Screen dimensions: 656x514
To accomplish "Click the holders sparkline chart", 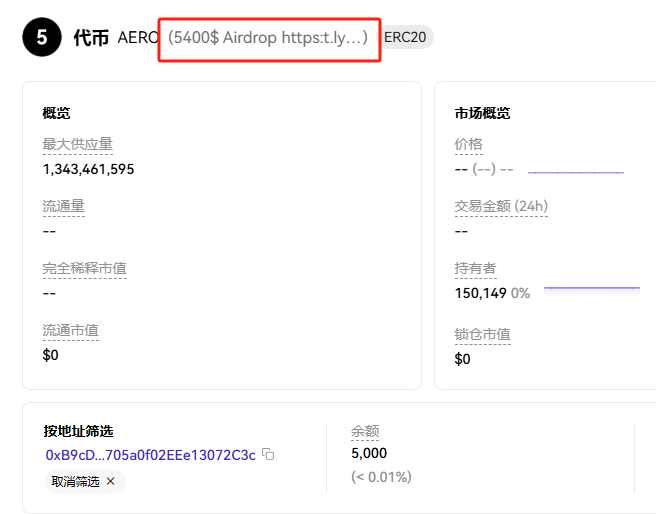I will click(x=591, y=288).
